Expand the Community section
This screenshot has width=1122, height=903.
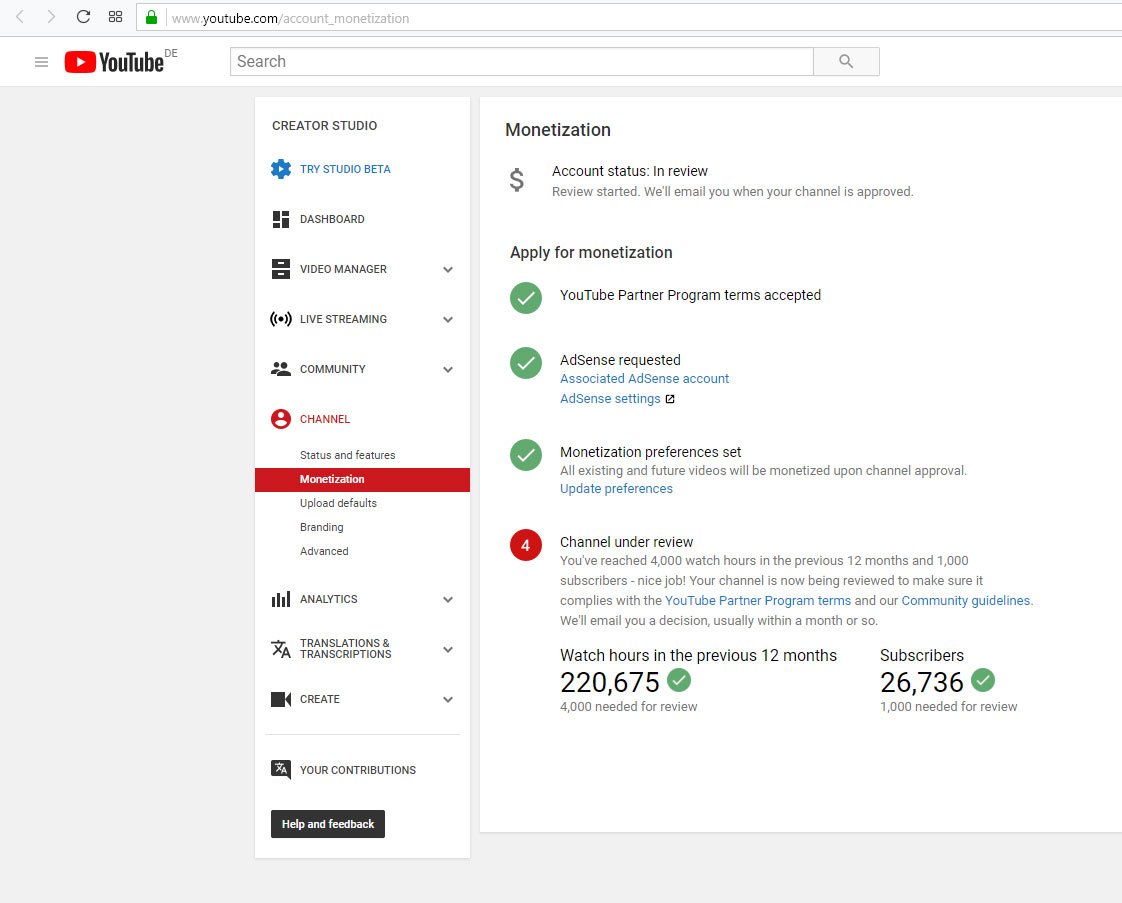[448, 370]
